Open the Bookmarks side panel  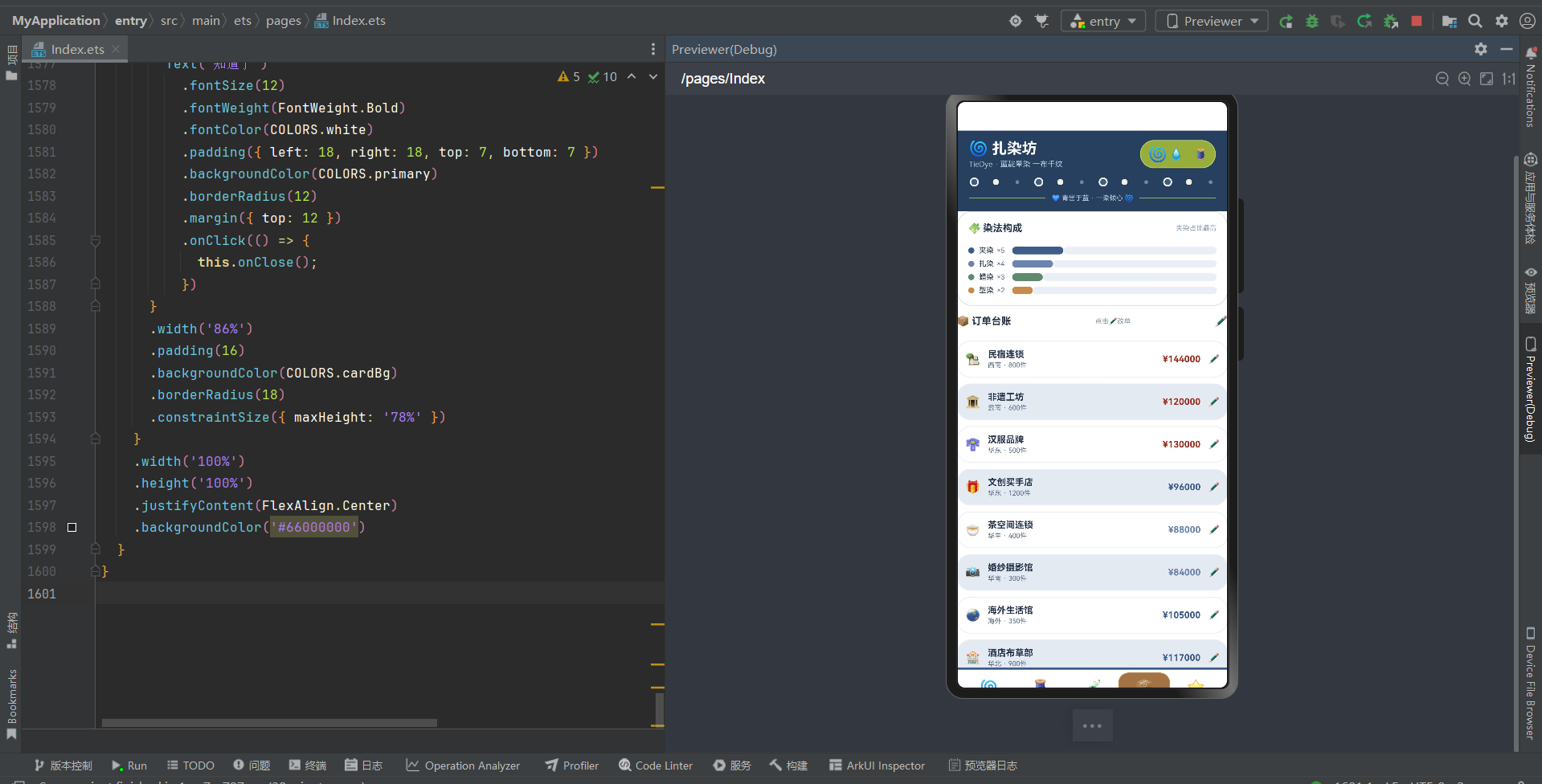click(x=11, y=704)
